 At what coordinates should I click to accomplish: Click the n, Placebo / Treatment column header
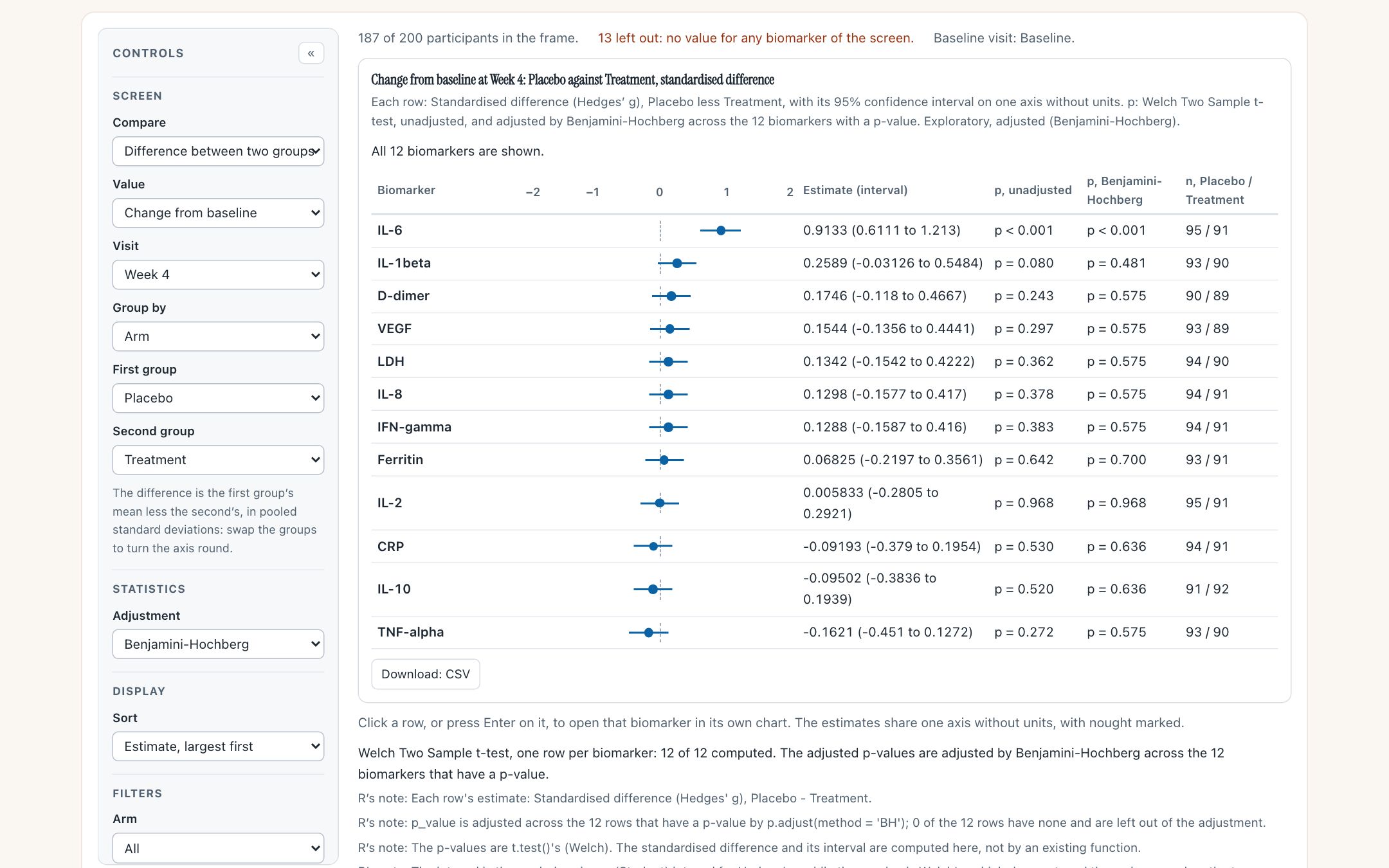(x=1219, y=190)
